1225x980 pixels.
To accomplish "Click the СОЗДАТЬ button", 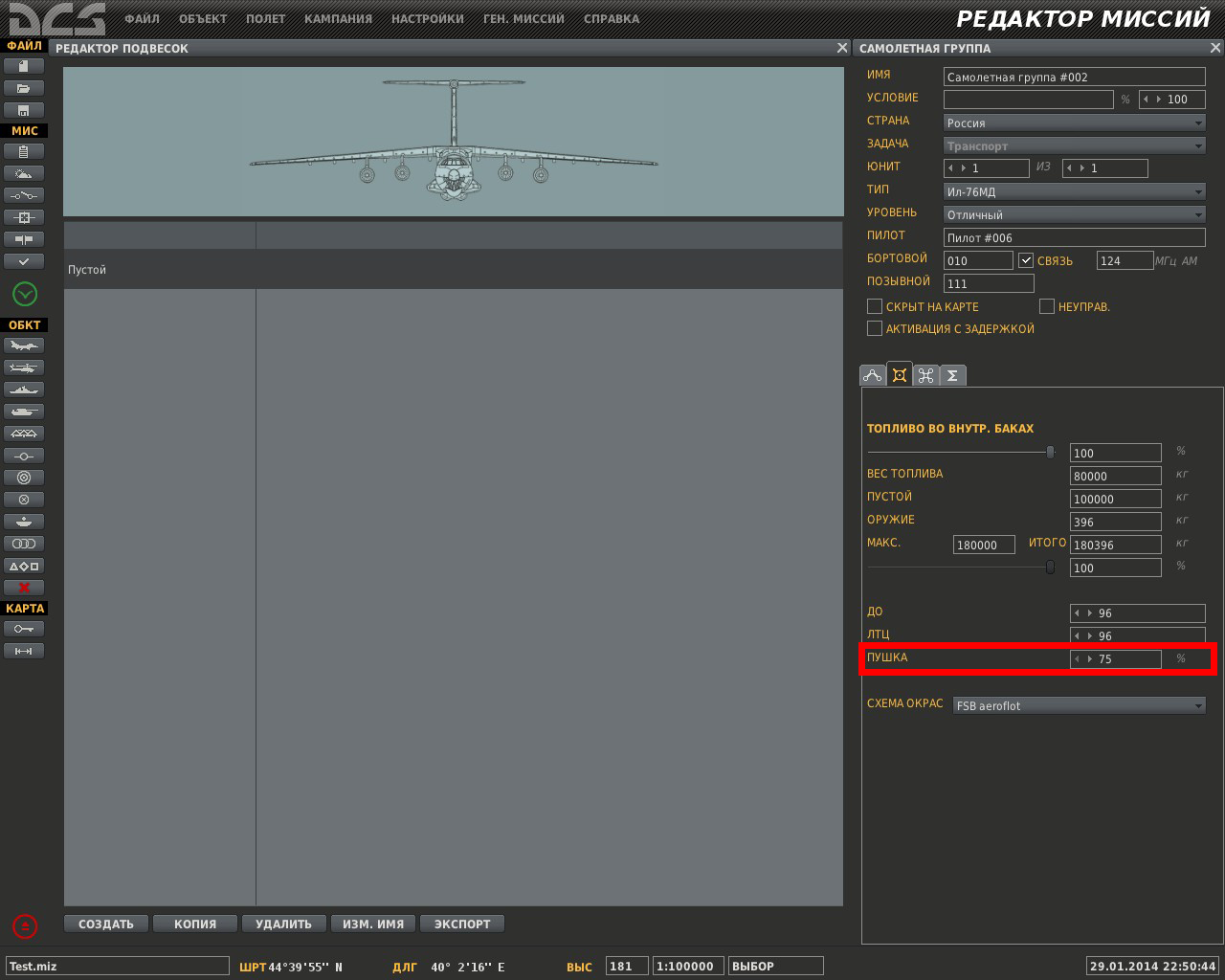I will [x=105, y=924].
